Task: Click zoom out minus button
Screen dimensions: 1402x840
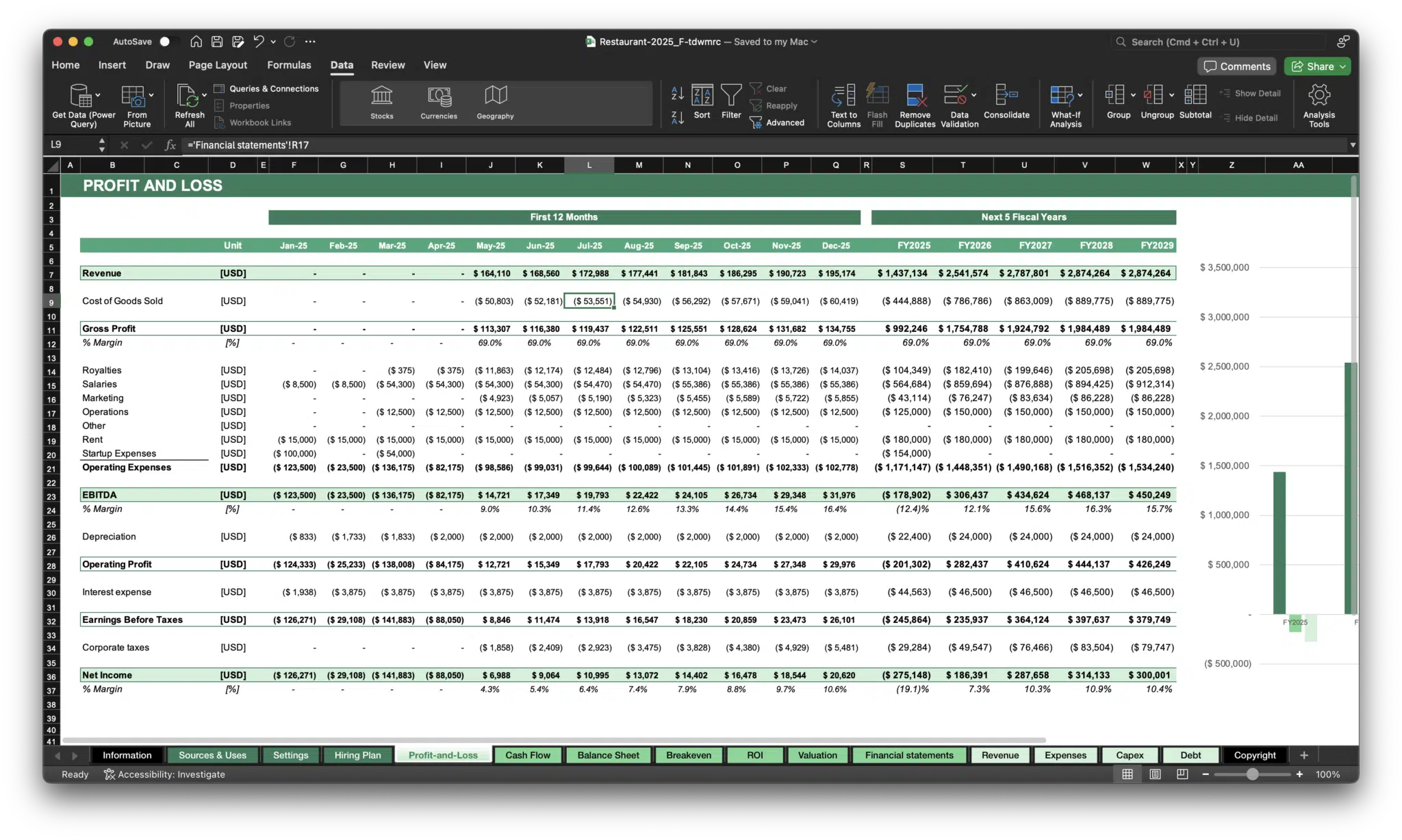Action: (1206, 774)
